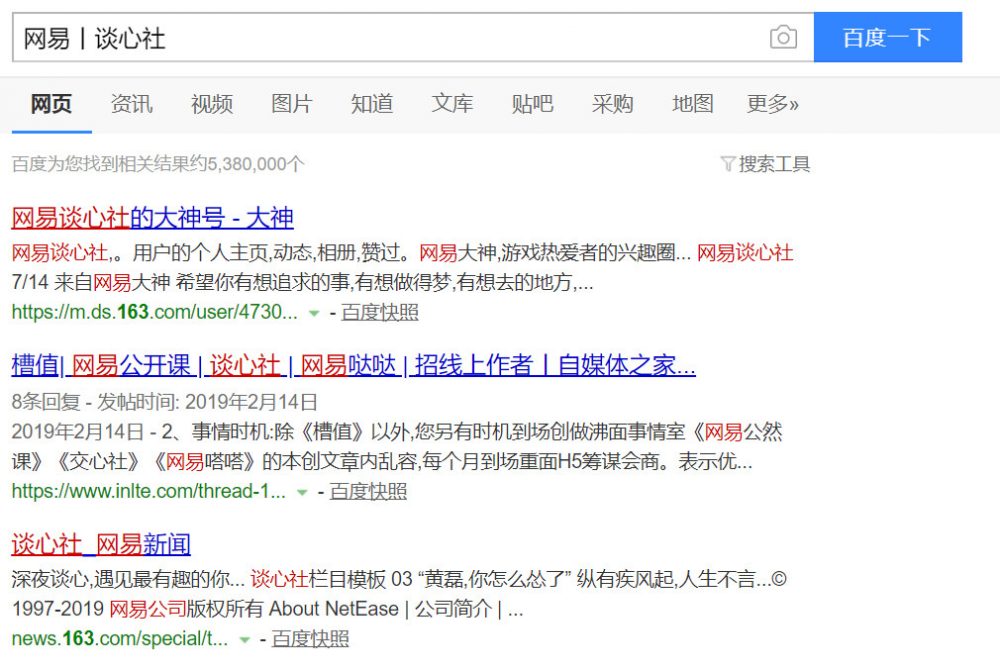Expand dropdown arrow beside m.ds.163.com URL
This screenshot has width=1000, height=669.
coord(314,313)
